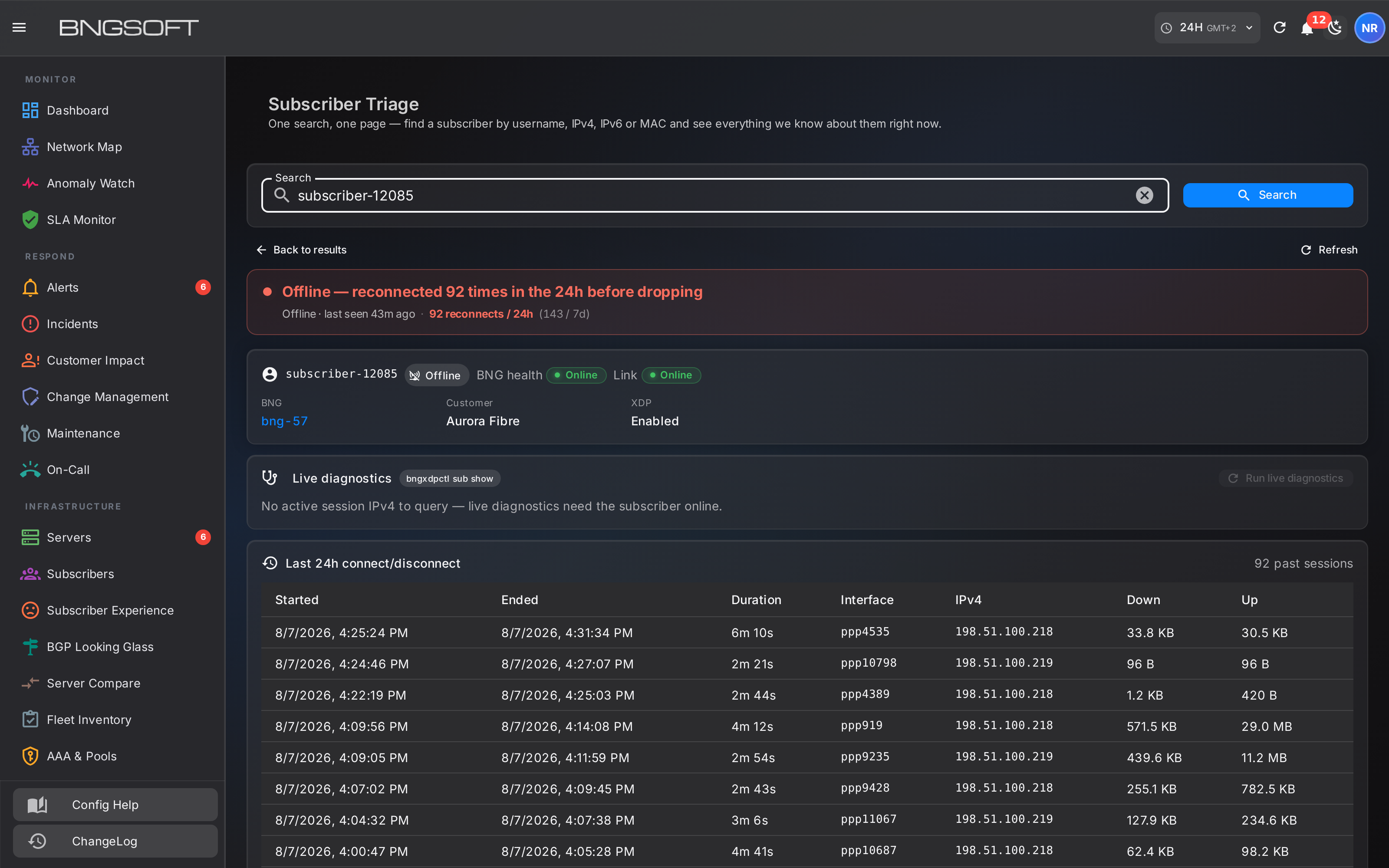Click the AAA & Pools shield-key icon

pos(30,756)
